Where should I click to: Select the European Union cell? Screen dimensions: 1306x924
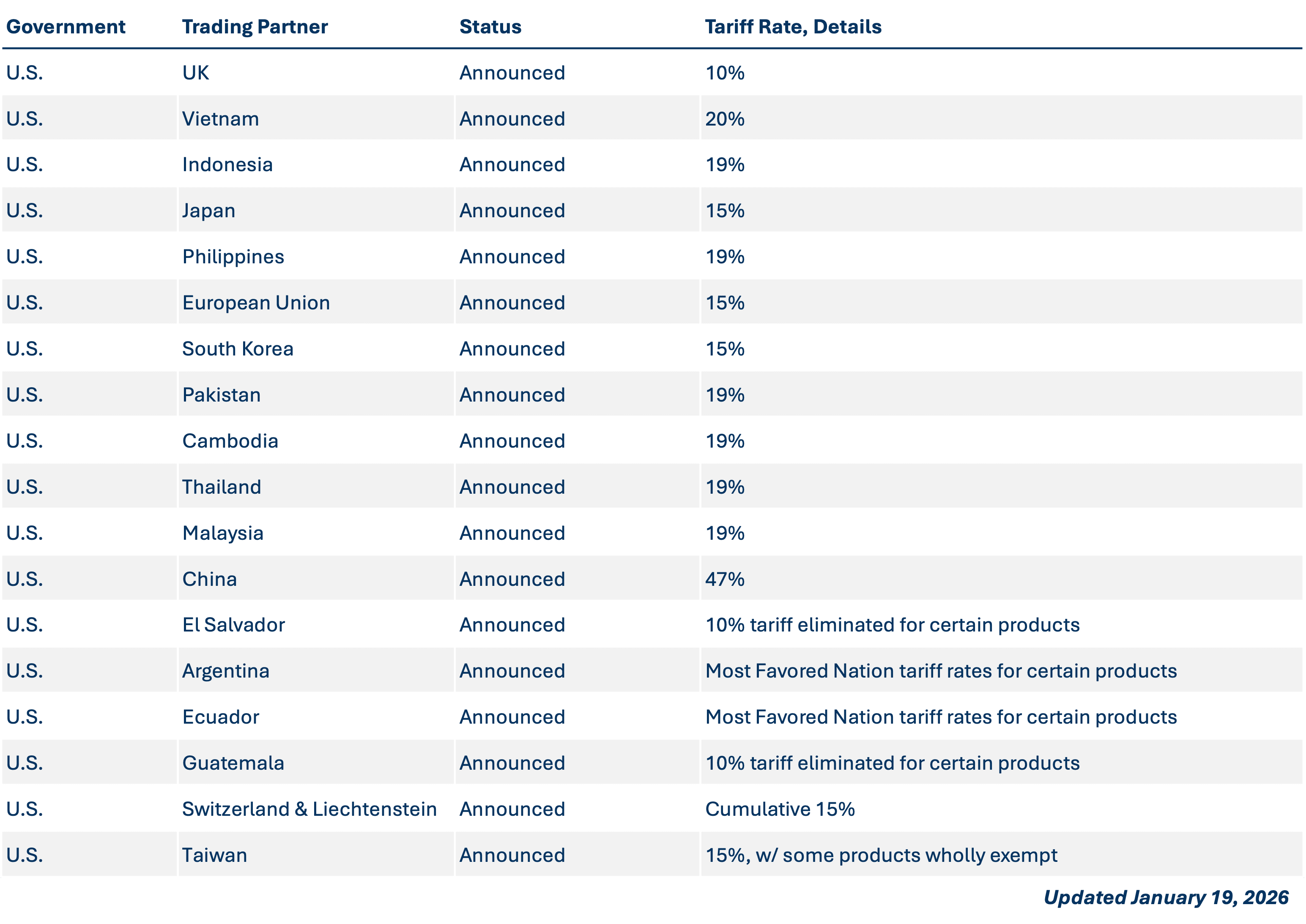coord(255,303)
